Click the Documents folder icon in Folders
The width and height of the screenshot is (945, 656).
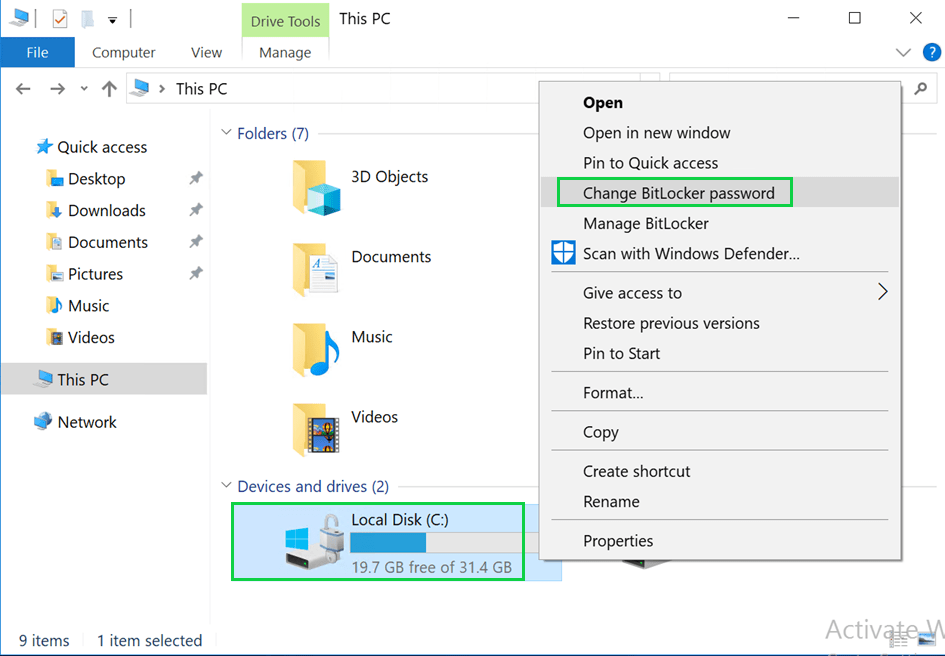(x=316, y=267)
